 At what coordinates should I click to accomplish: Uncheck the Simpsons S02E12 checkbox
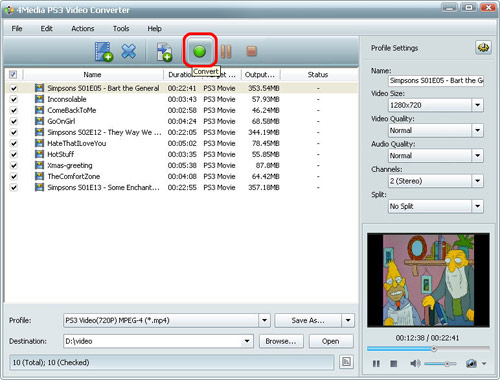(14, 132)
